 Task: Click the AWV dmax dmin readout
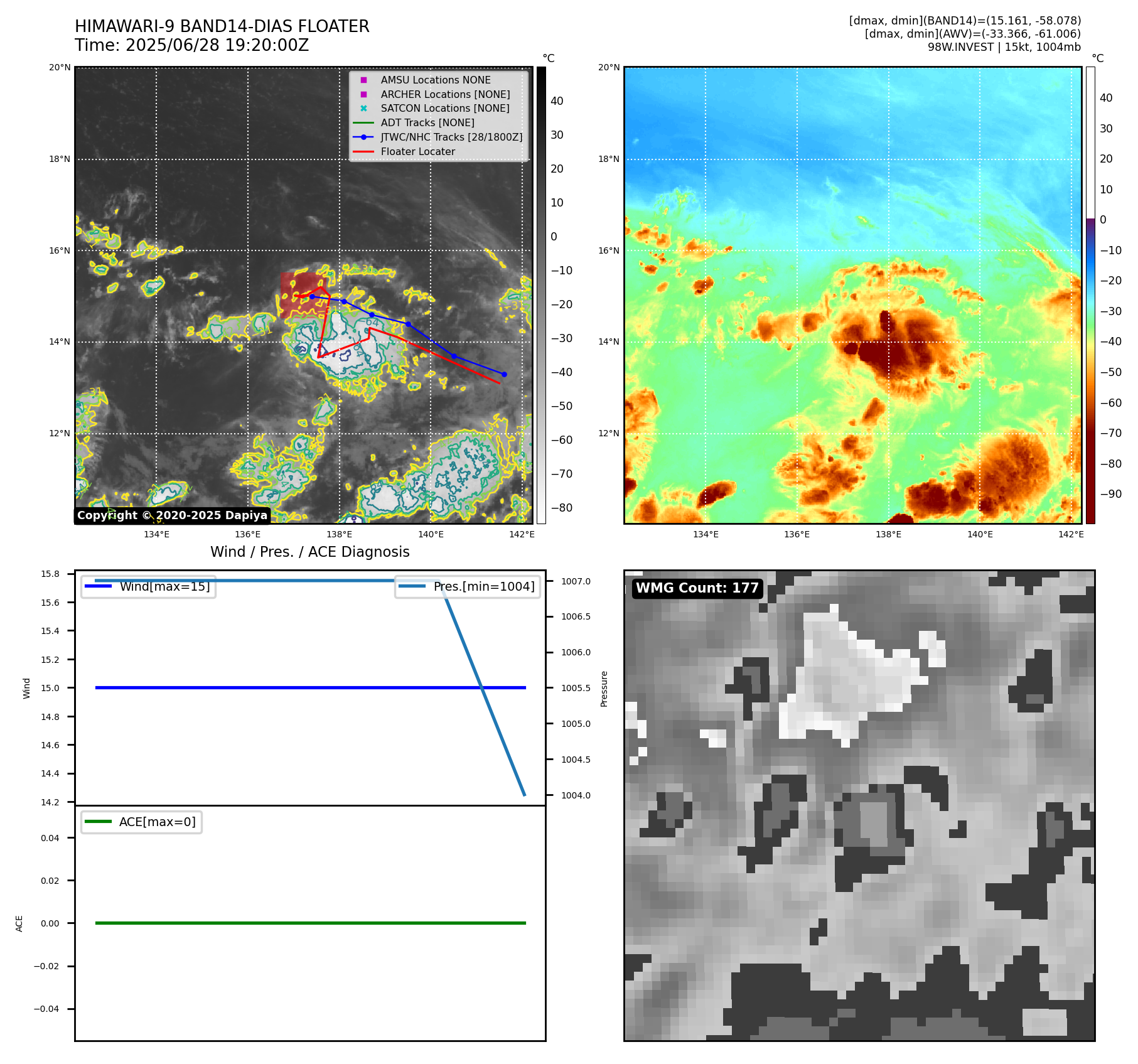[973, 34]
